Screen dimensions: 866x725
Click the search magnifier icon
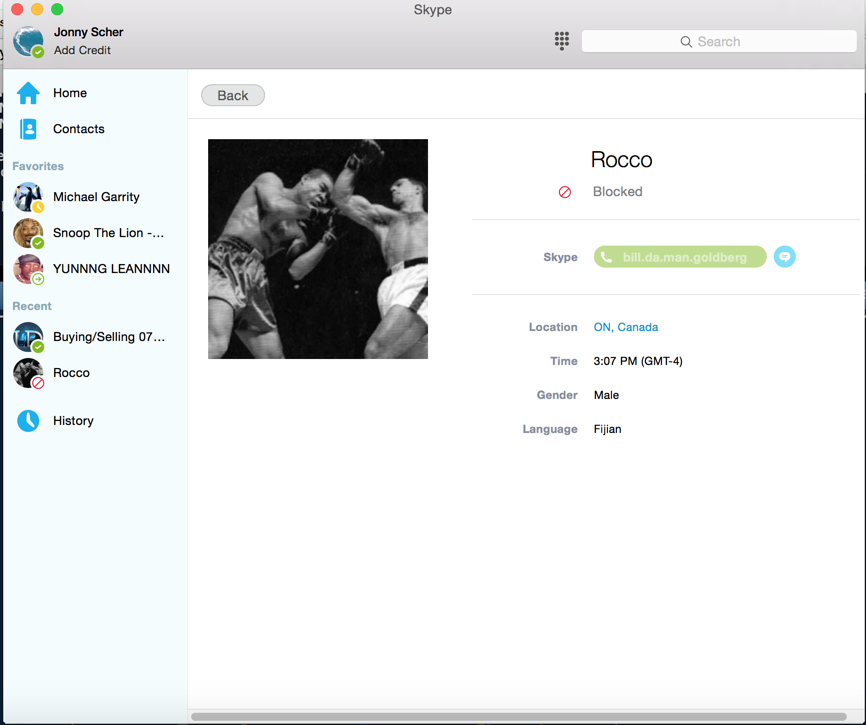coord(686,42)
